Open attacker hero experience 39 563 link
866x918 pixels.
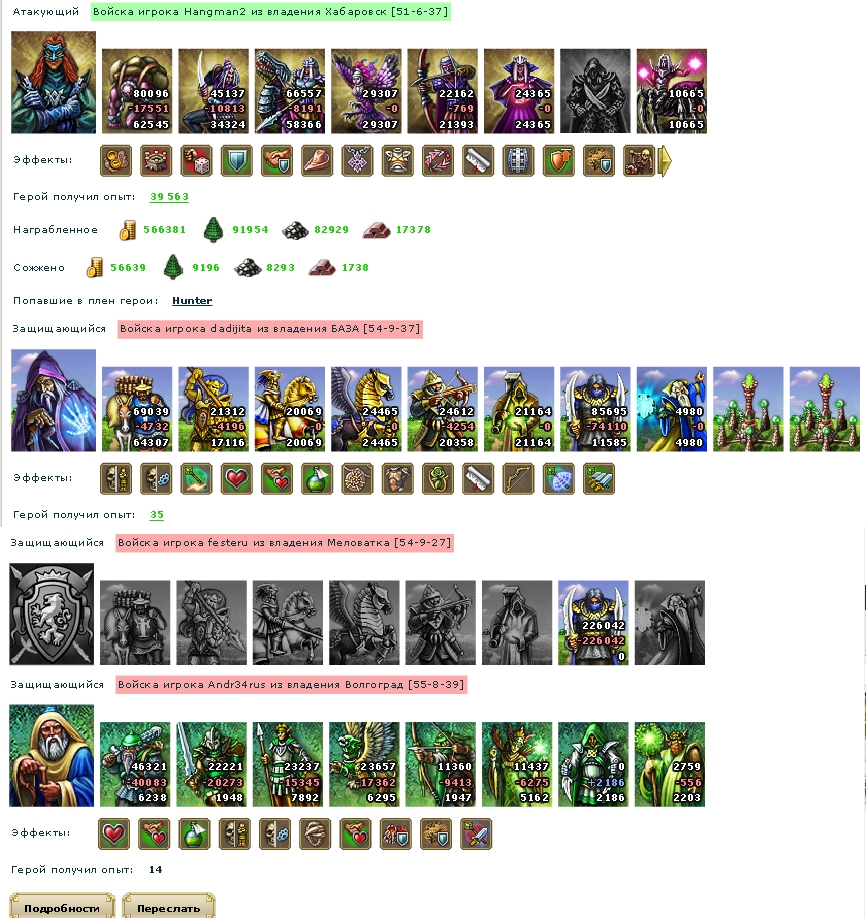pos(169,197)
